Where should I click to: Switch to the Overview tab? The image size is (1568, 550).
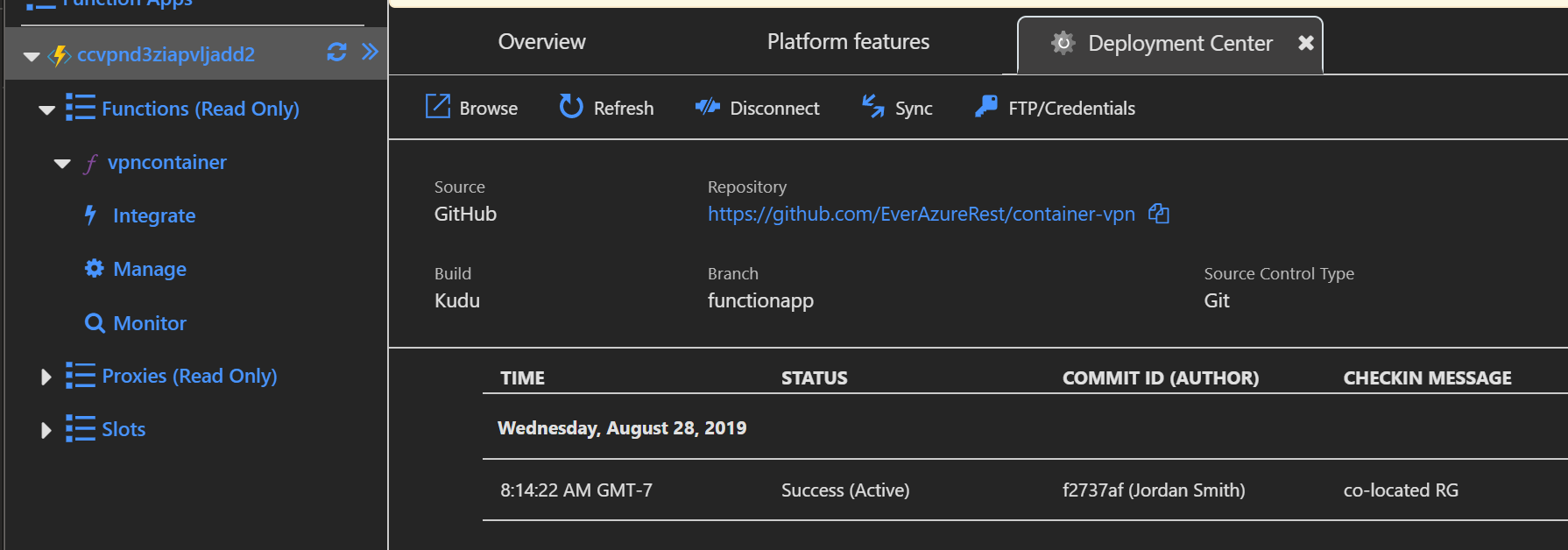(x=541, y=41)
